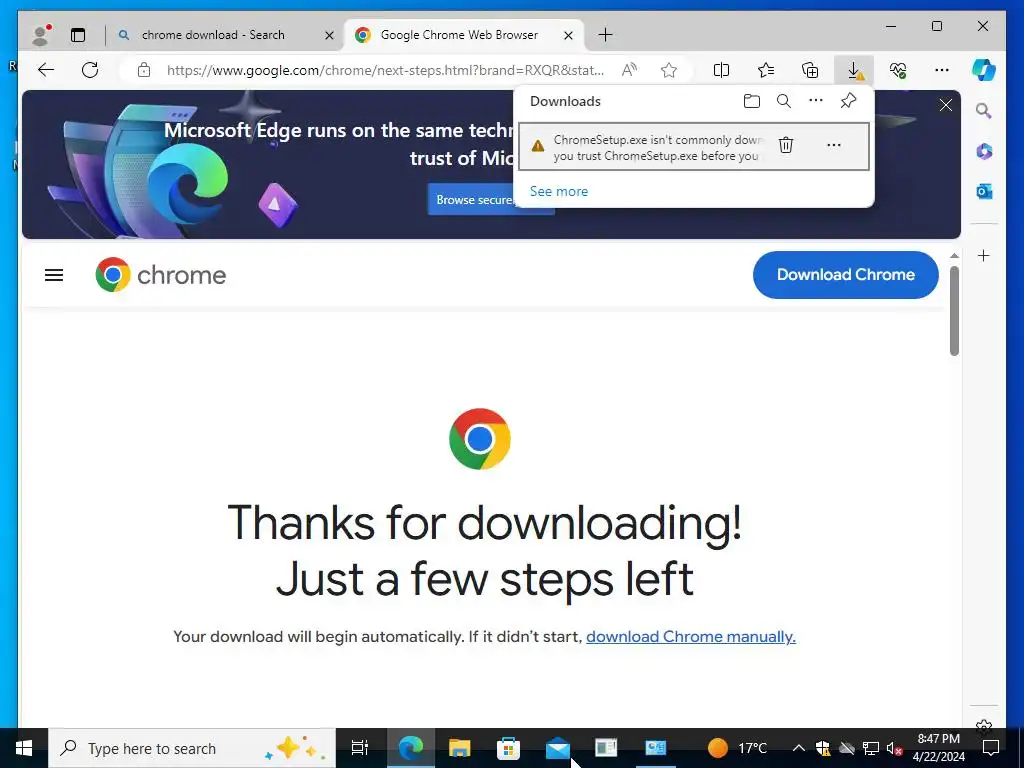The image size is (1024, 768).
Task: Open the weather widget showing 17°C
Action: (x=738, y=748)
